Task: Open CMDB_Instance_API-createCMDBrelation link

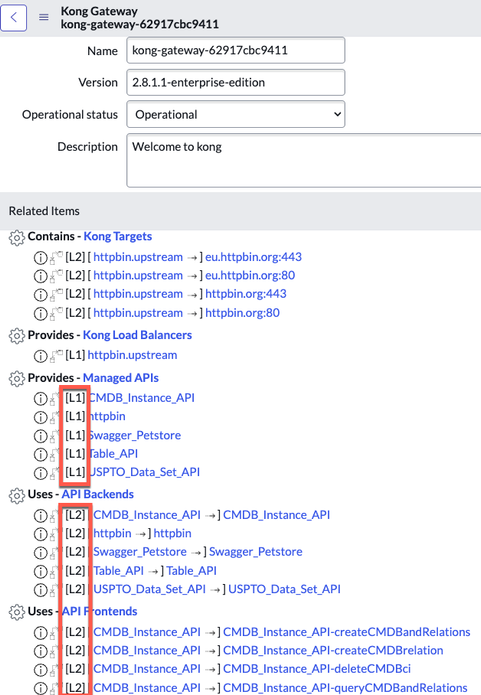Action: tap(333, 650)
